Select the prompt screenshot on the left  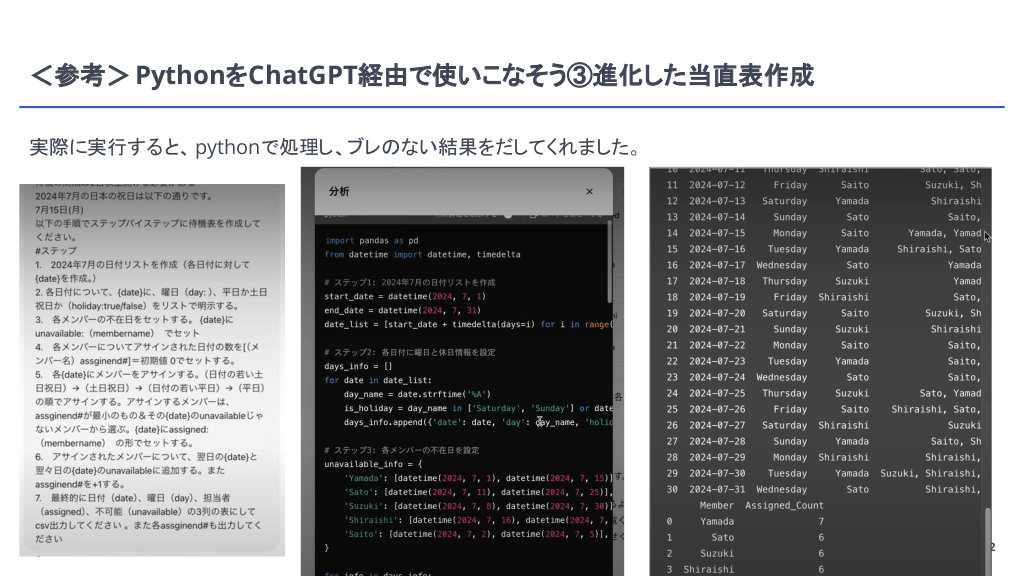point(152,370)
